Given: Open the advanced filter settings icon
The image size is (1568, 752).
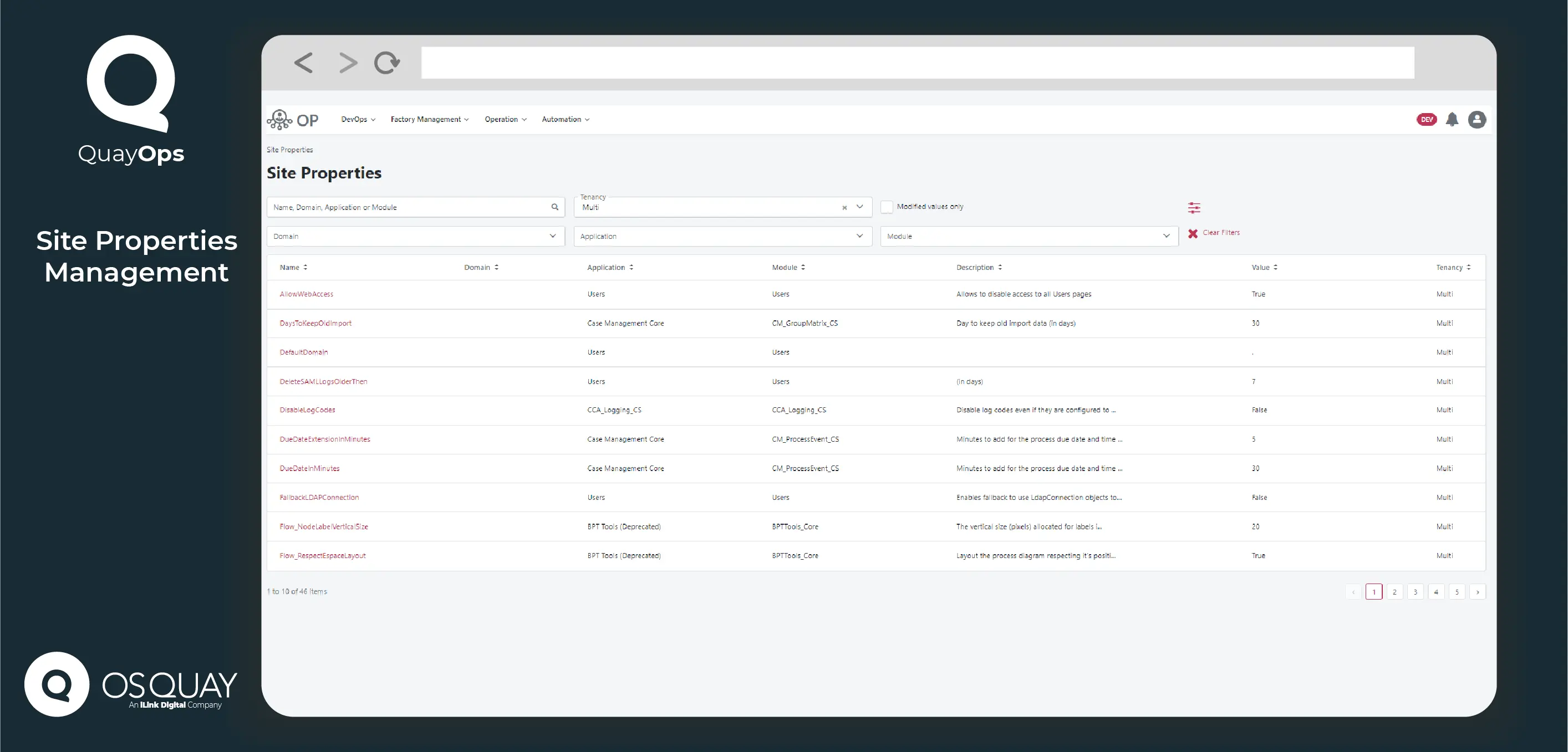Looking at the screenshot, I should pos(1194,207).
